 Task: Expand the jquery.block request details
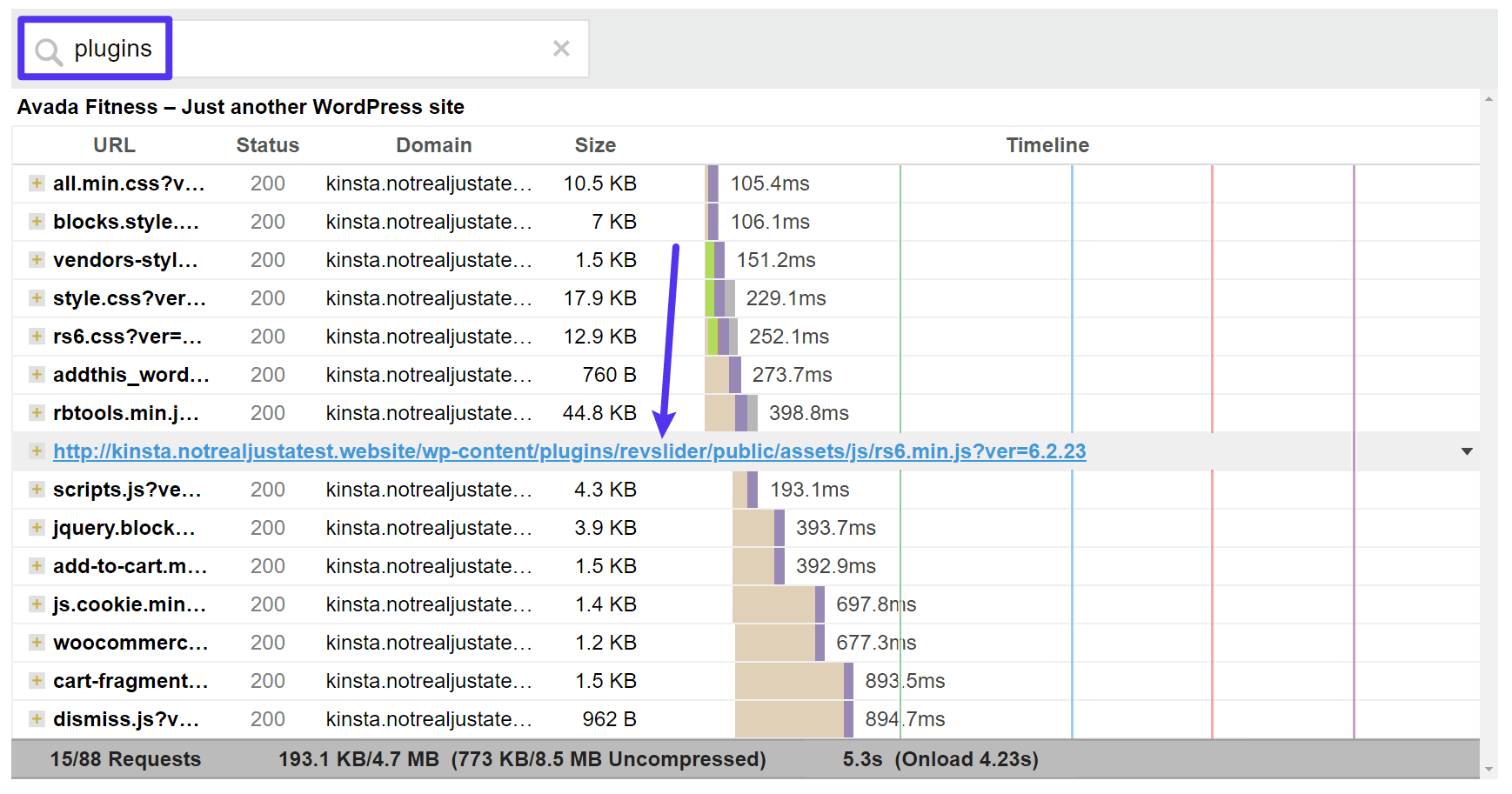[36, 528]
